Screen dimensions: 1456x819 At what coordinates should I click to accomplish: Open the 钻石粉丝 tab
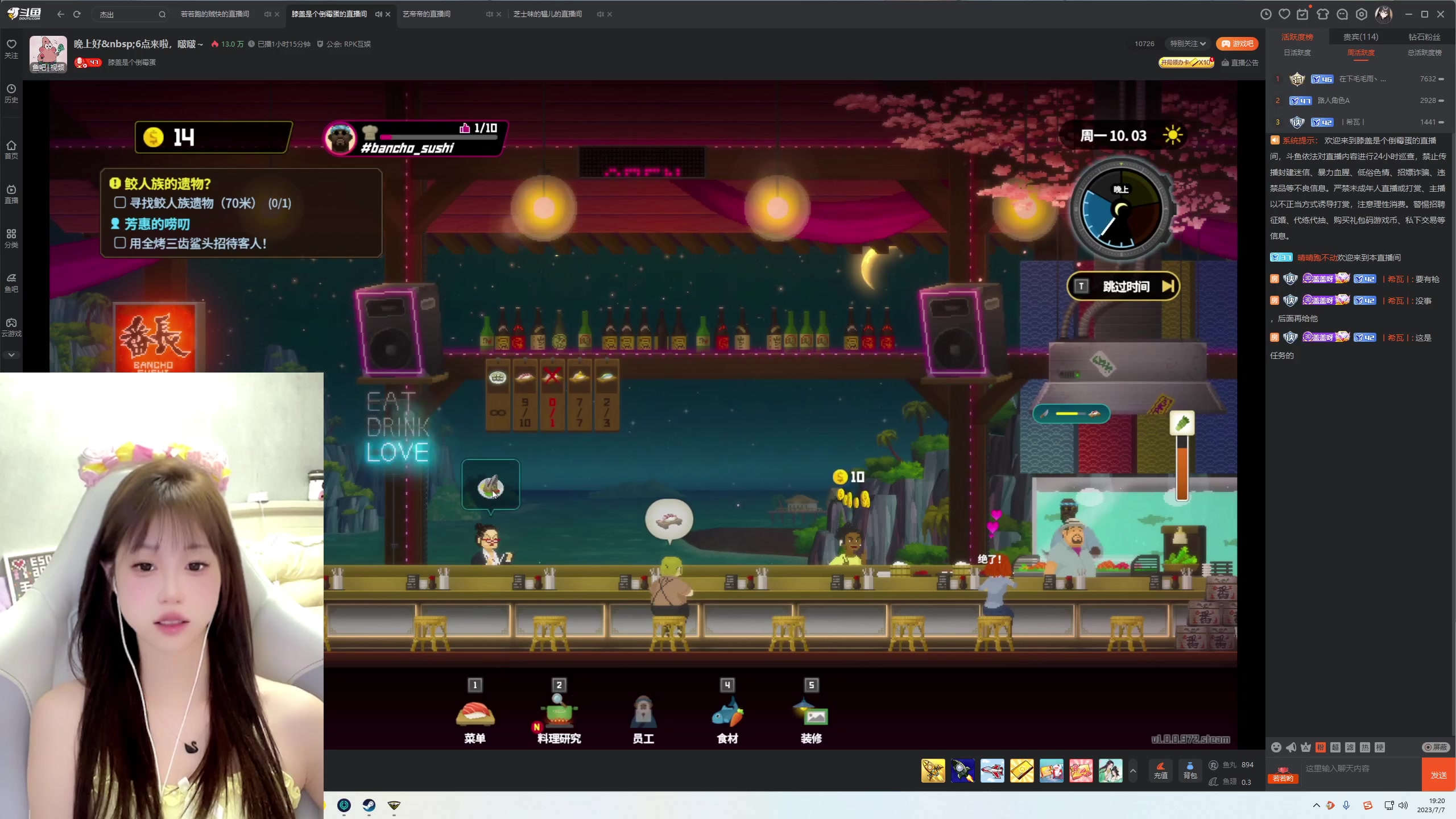coord(1424,37)
